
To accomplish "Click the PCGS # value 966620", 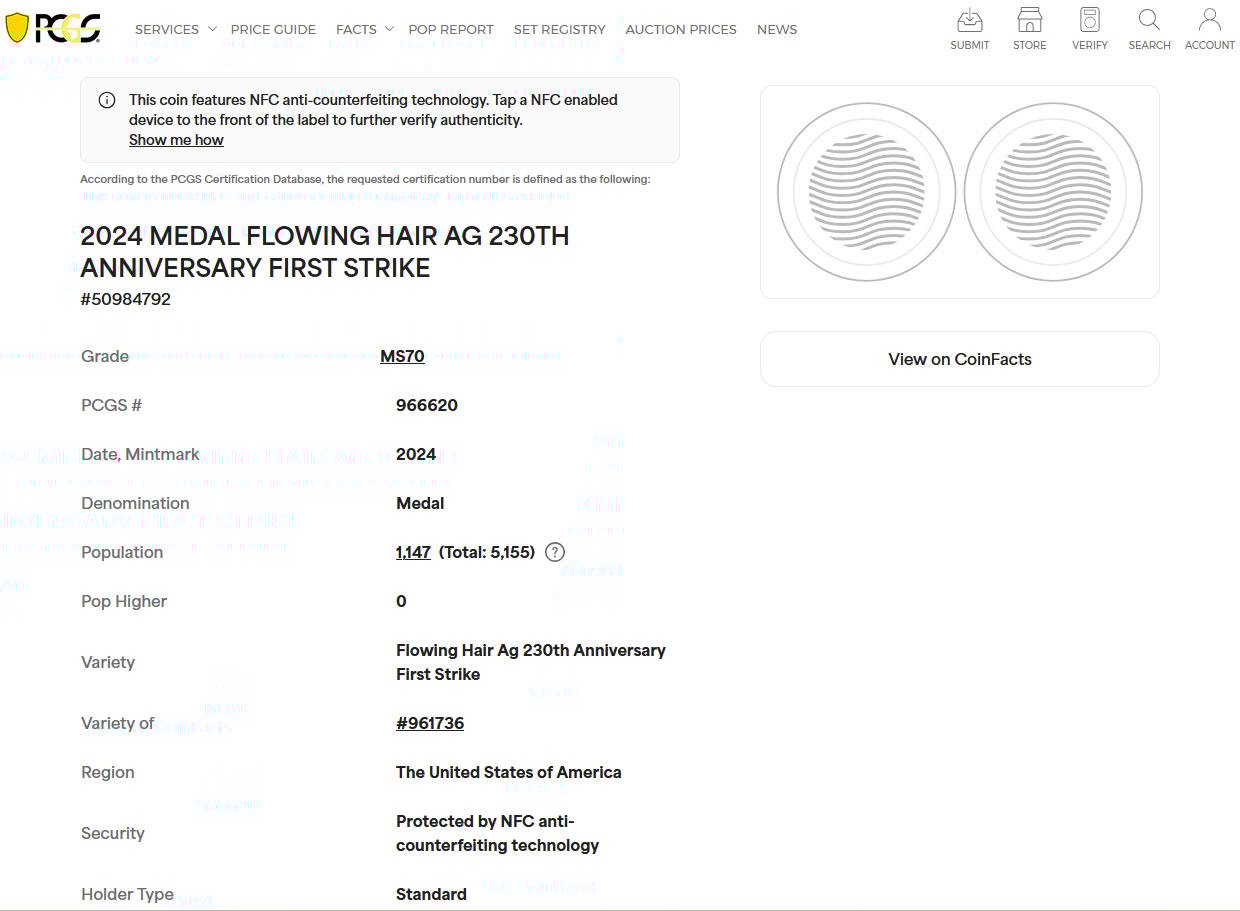I will (427, 405).
